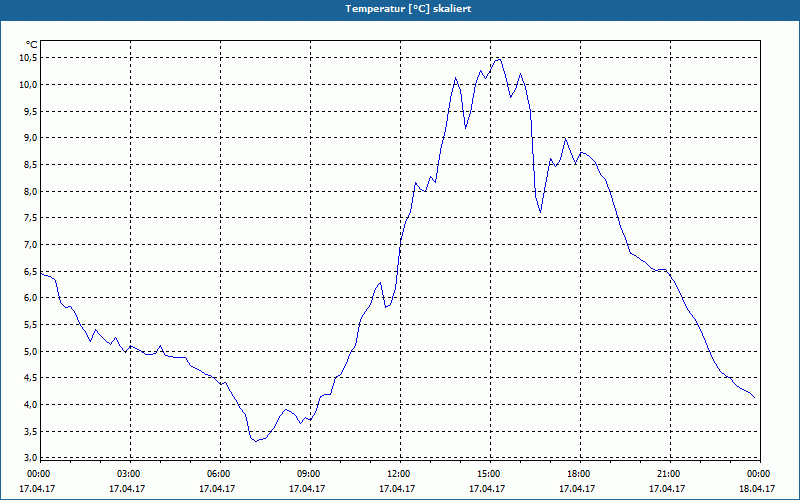Image resolution: width=800 pixels, height=500 pixels.
Task: Select the 10,5 y-axis label
Action: click(29, 58)
